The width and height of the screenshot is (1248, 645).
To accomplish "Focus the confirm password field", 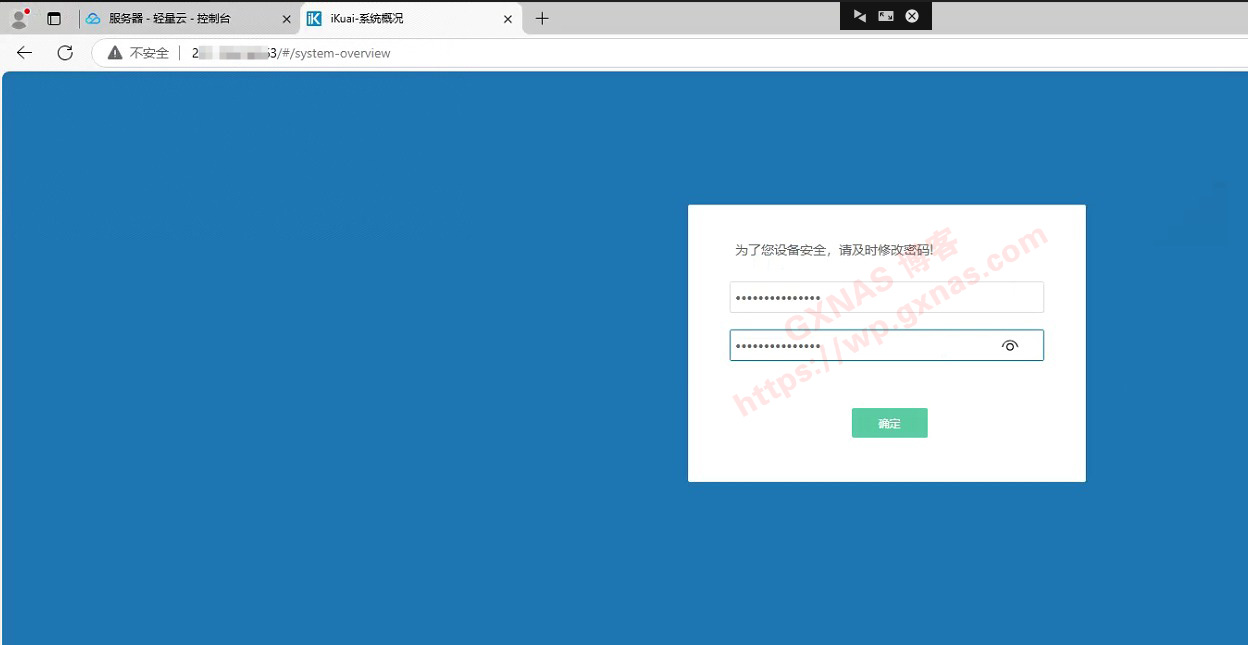I will click(x=860, y=346).
